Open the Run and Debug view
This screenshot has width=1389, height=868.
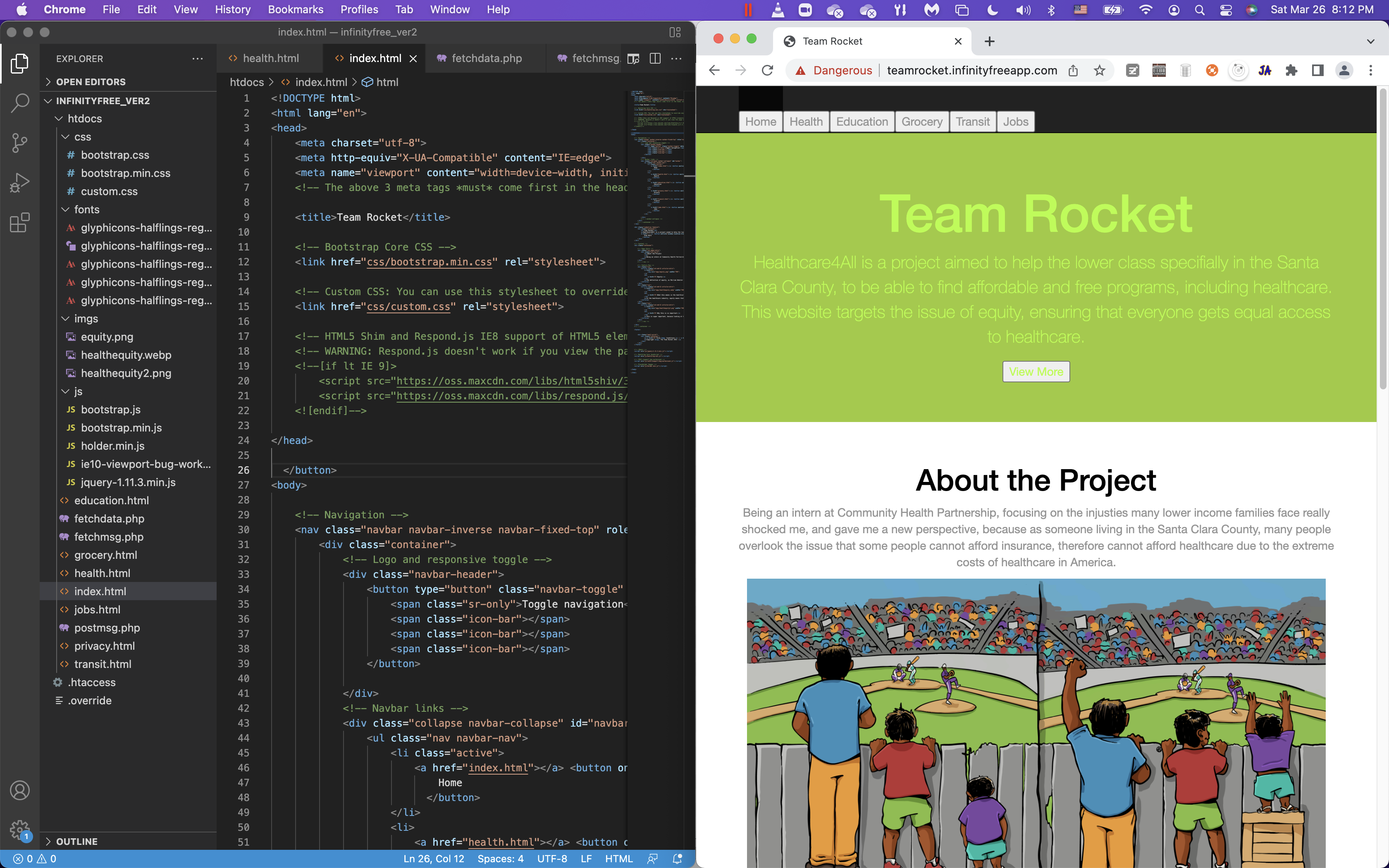[19, 183]
